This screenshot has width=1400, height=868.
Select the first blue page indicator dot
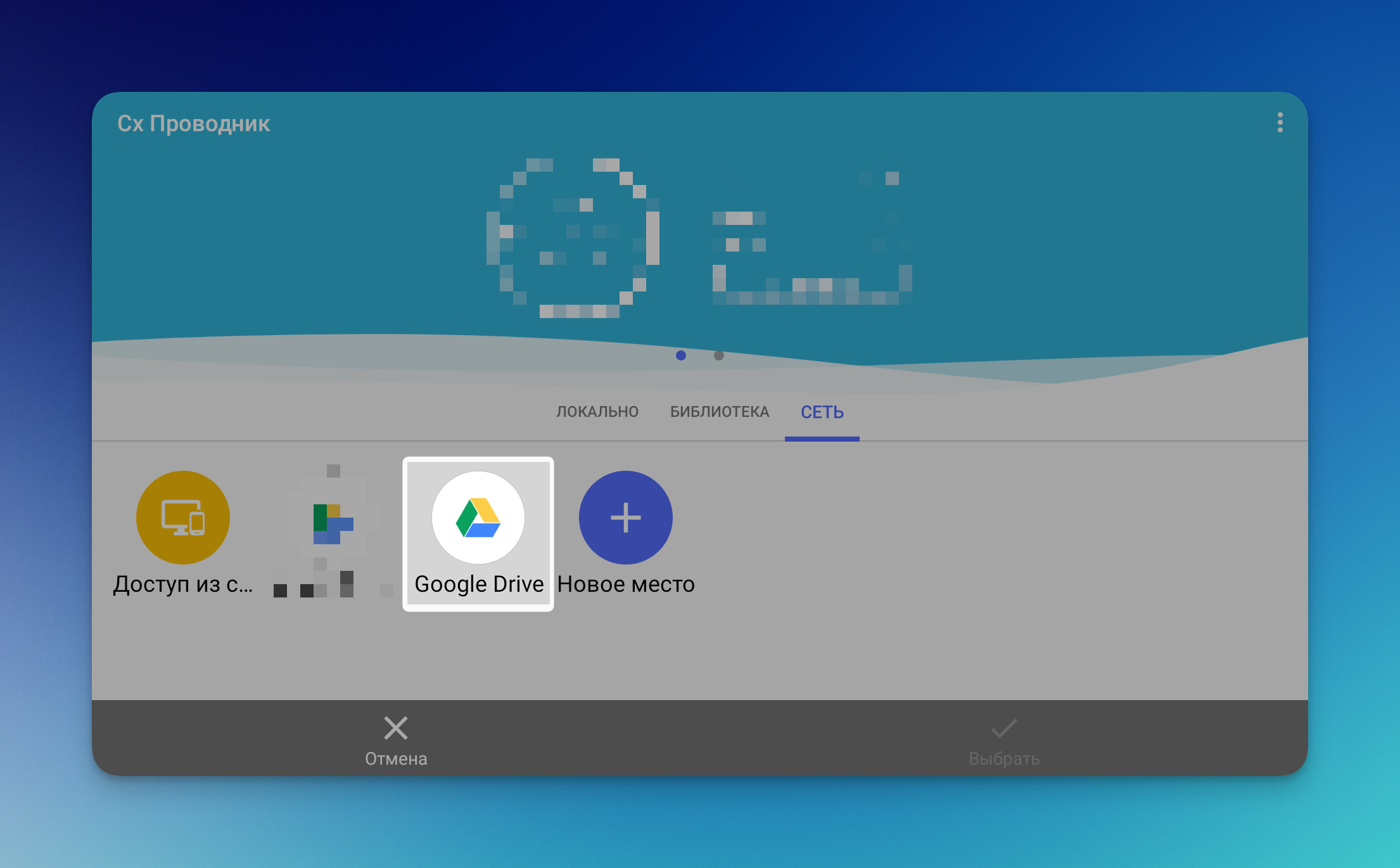681,355
